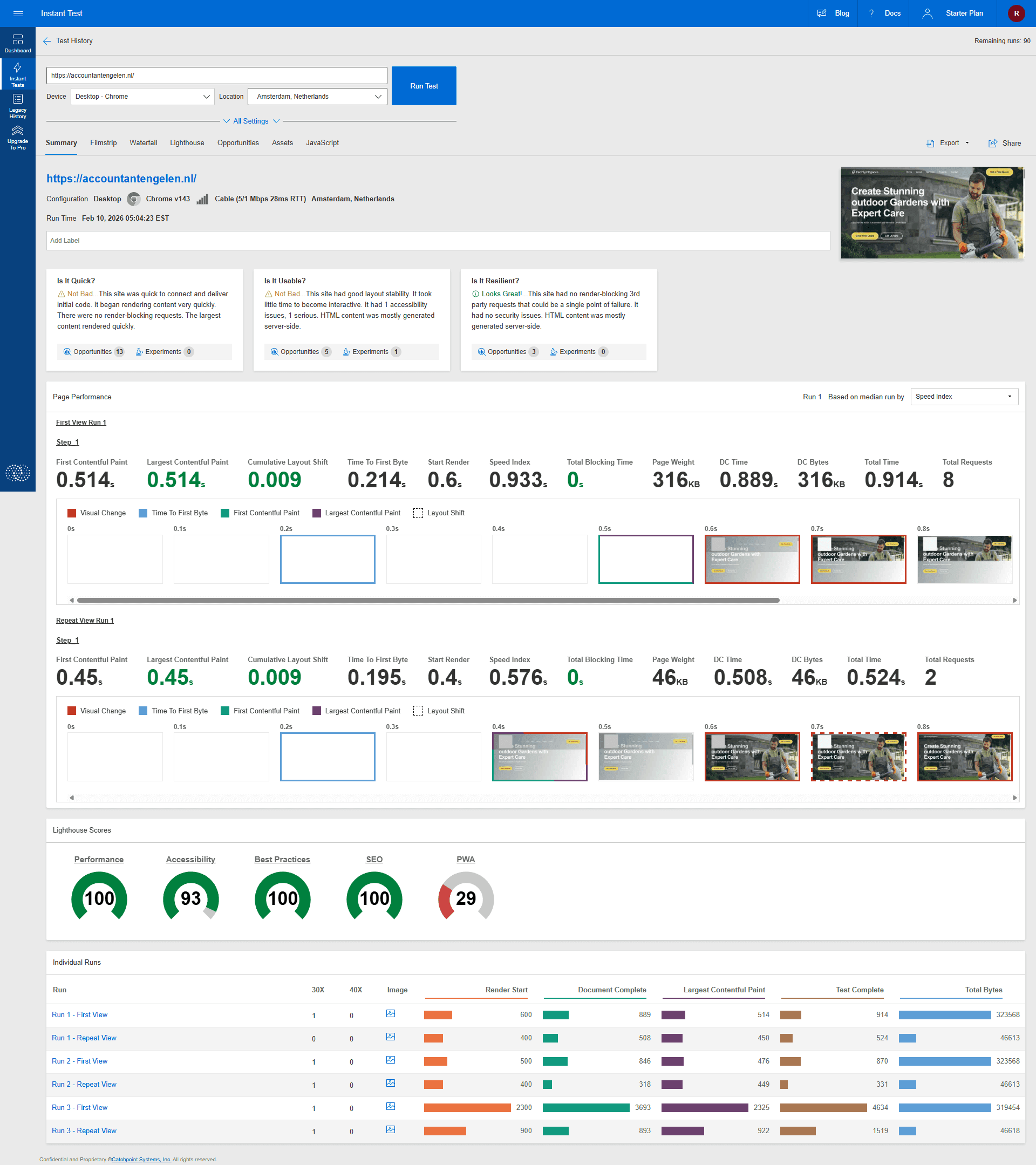
Task: Open Run 3 - First View link
Action: tap(80, 1107)
